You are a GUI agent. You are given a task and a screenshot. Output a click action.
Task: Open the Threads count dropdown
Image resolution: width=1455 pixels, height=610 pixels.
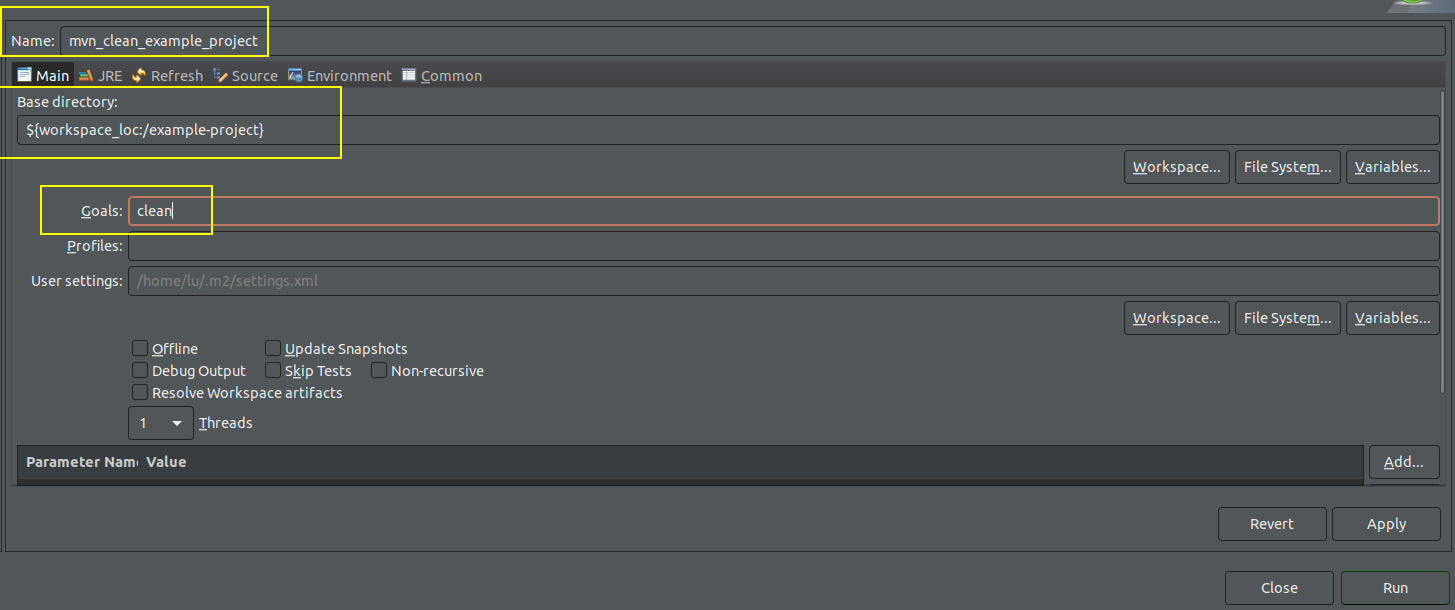tap(161, 423)
